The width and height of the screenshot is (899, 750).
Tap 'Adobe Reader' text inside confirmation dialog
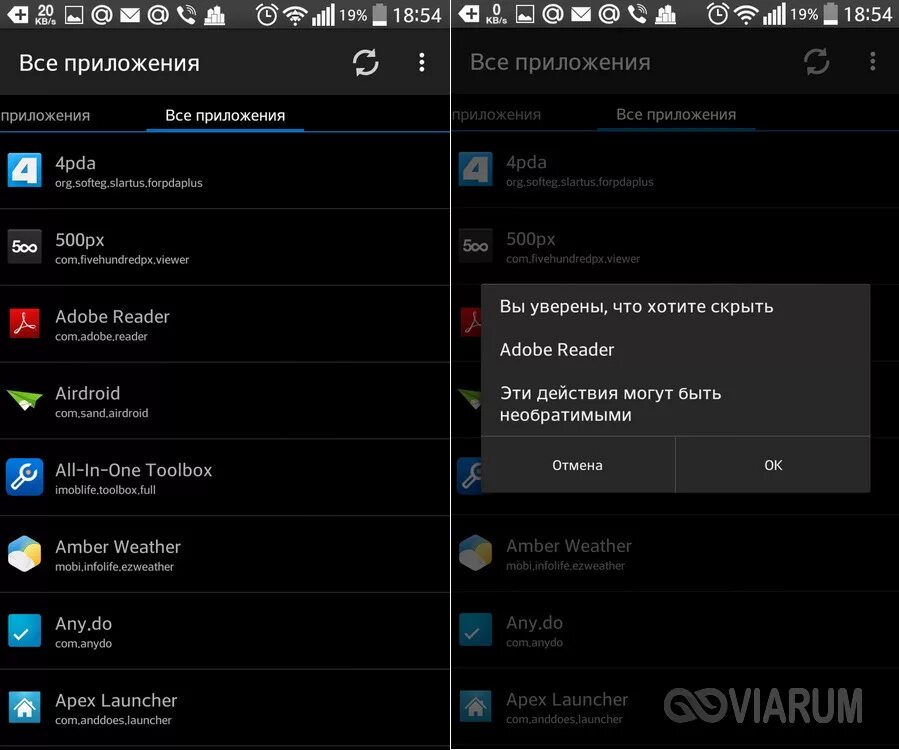click(557, 349)
